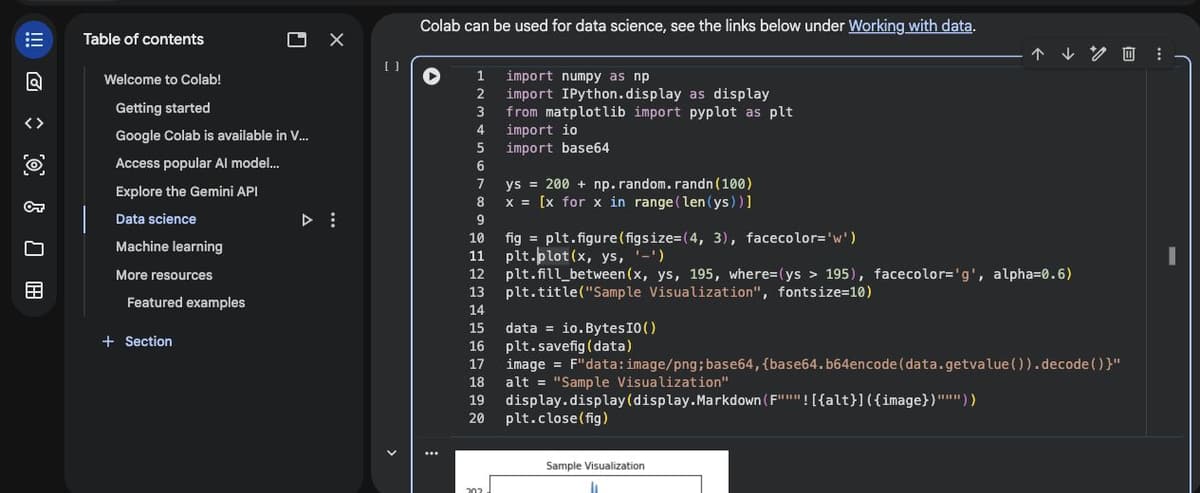
Task: Jump to Getting started section
Action: click(163, 108)
